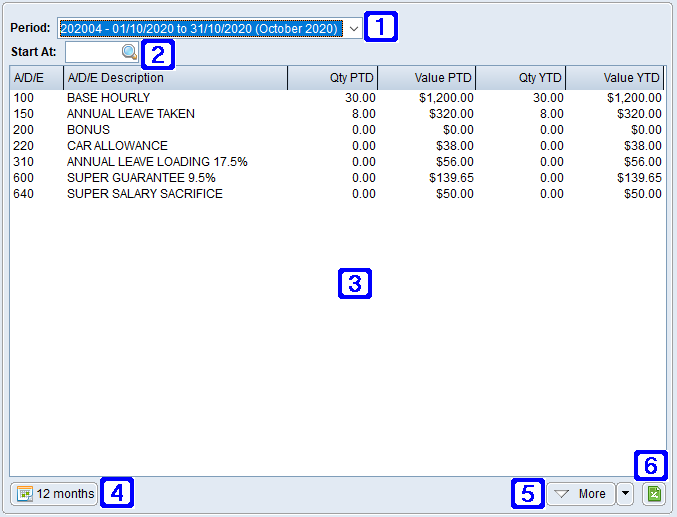
Task: Click the Value YTD column header
Action: pos(615,78)
